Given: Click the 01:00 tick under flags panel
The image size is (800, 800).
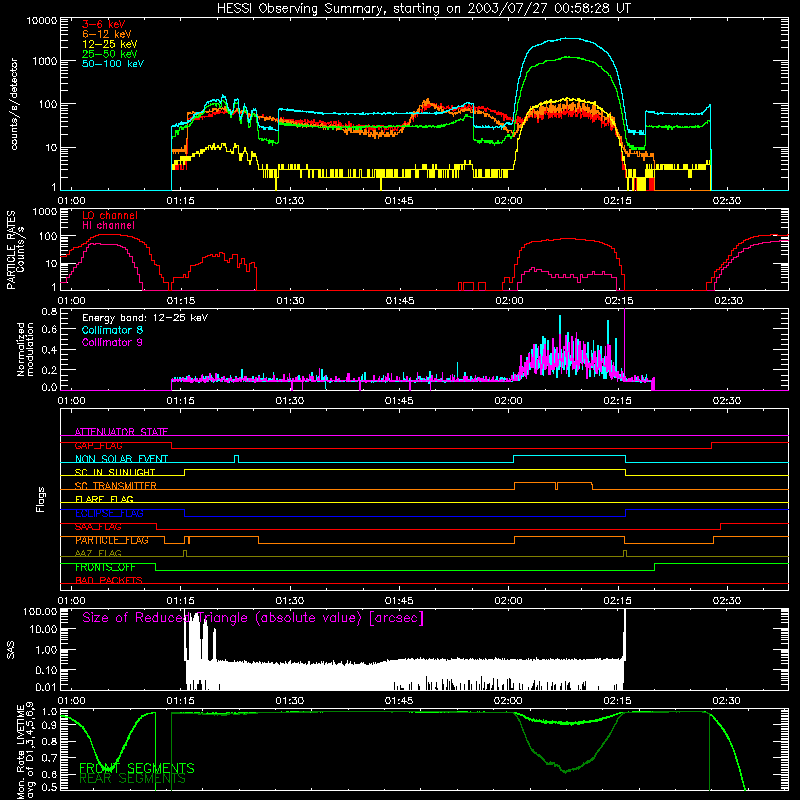Looking at the screenshot, I should pyautogui.click(x=71, y=601).
